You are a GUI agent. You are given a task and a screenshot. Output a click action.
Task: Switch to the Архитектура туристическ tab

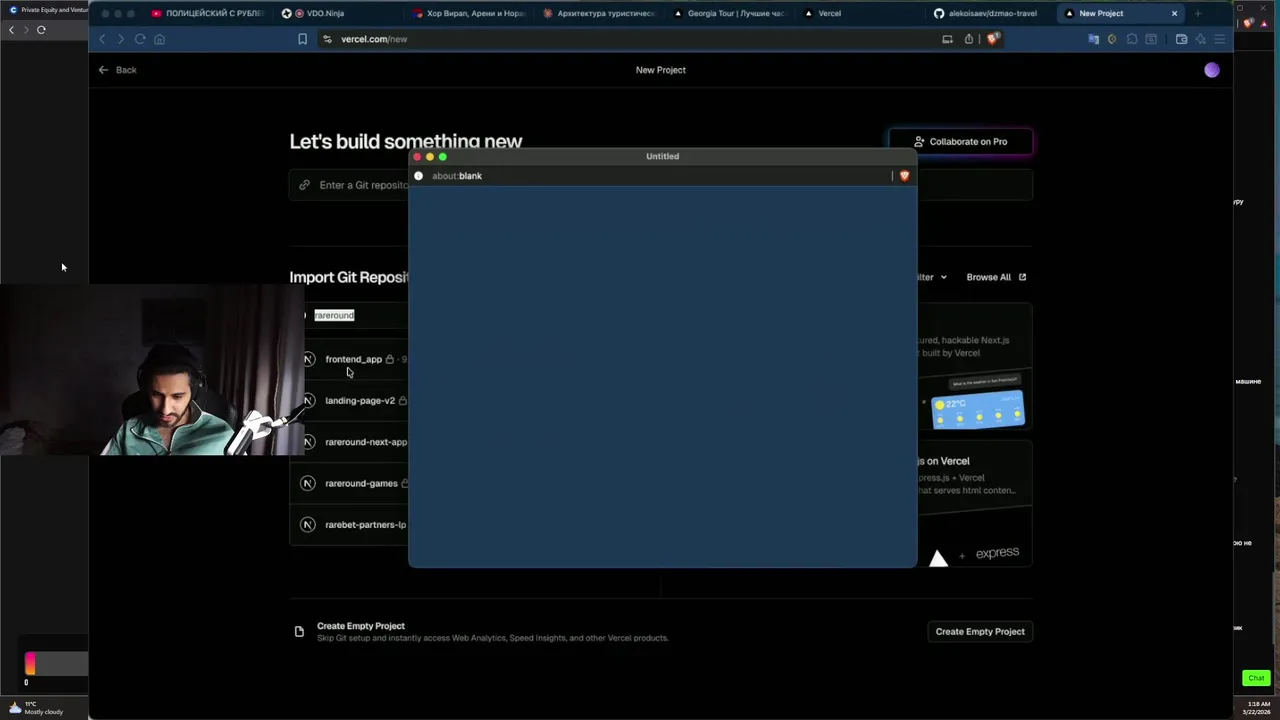pyautogui.click(x=598, y=14)
